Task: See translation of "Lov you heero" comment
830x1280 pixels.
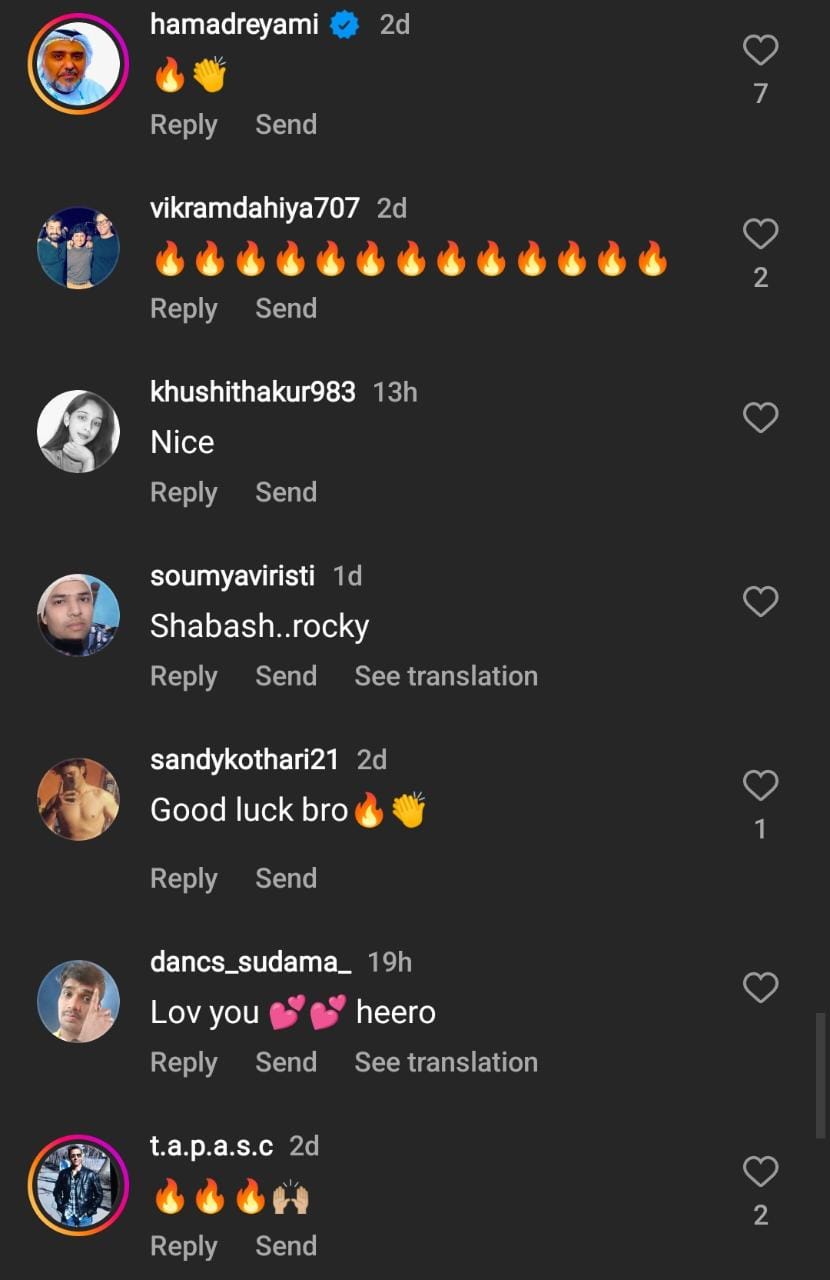Action: [x=446, y=1063]
